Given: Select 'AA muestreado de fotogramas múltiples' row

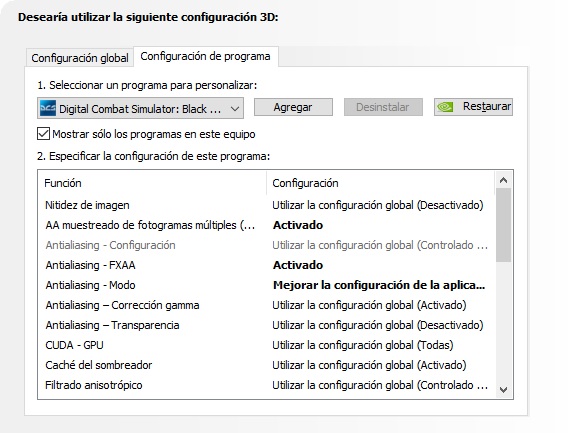Looking at the screenshot, I should pyautogui.click(x=266, y=225).
